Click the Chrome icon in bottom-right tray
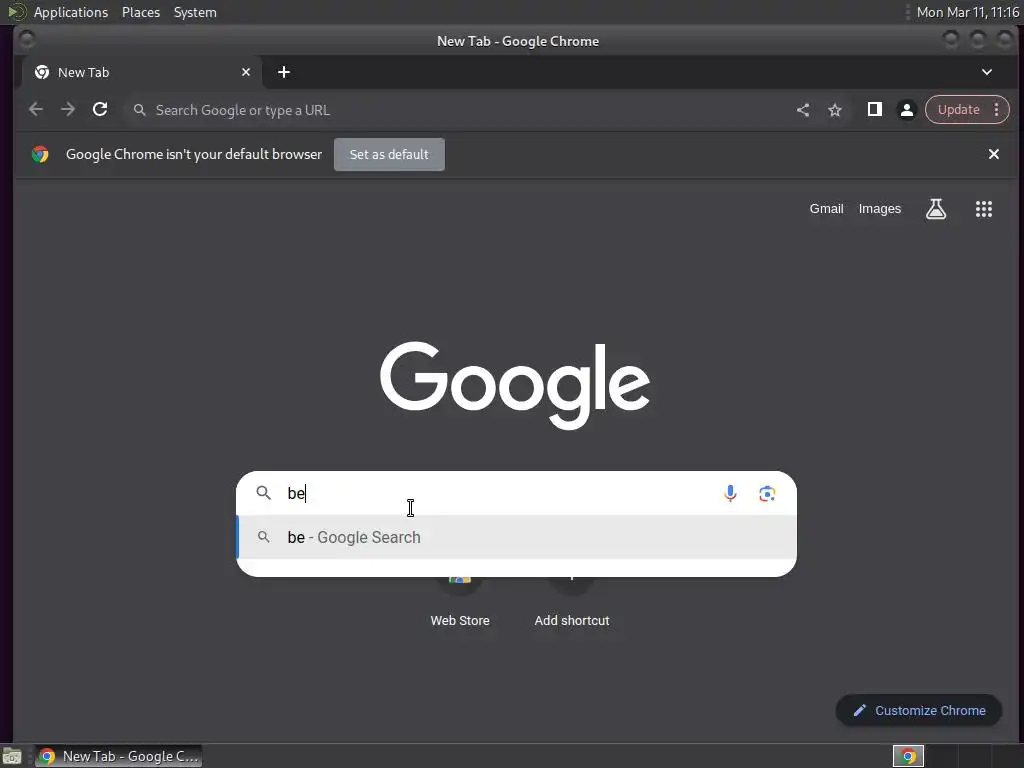The height and width of the screenshot is (768, 1024). pos(908,756)
